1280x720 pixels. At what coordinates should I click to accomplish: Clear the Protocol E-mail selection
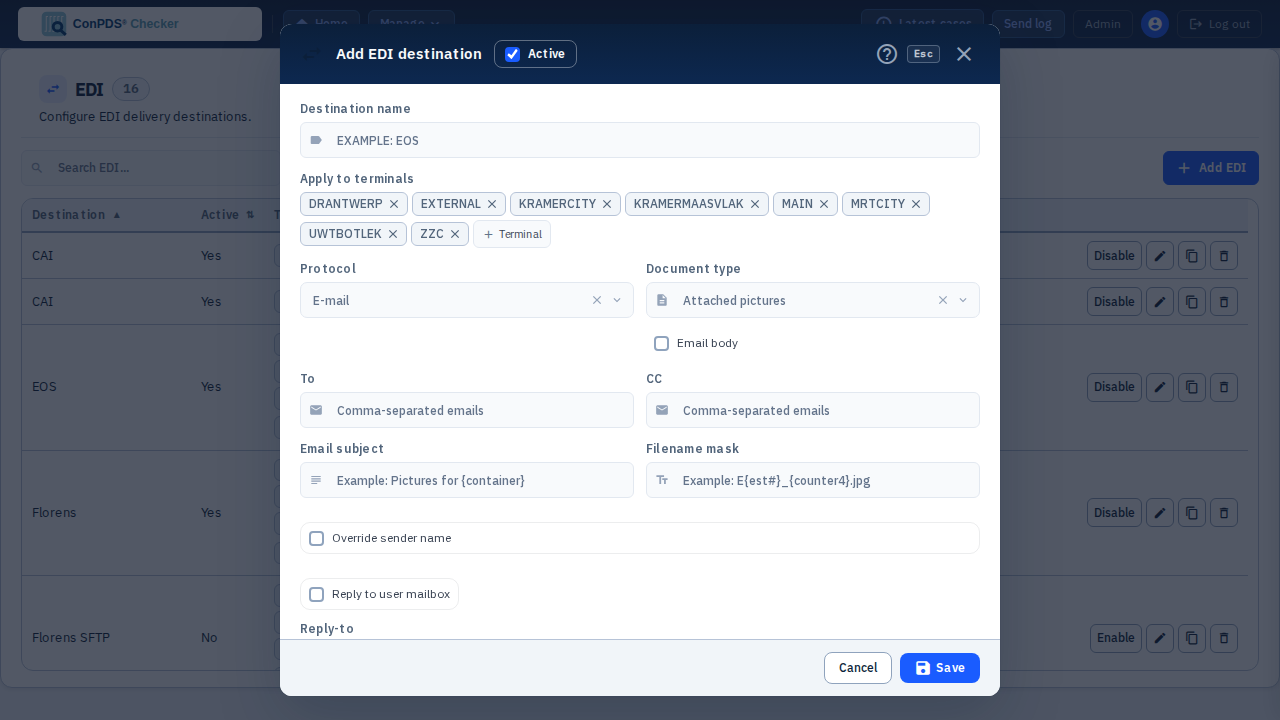click(x=597, y=300)
